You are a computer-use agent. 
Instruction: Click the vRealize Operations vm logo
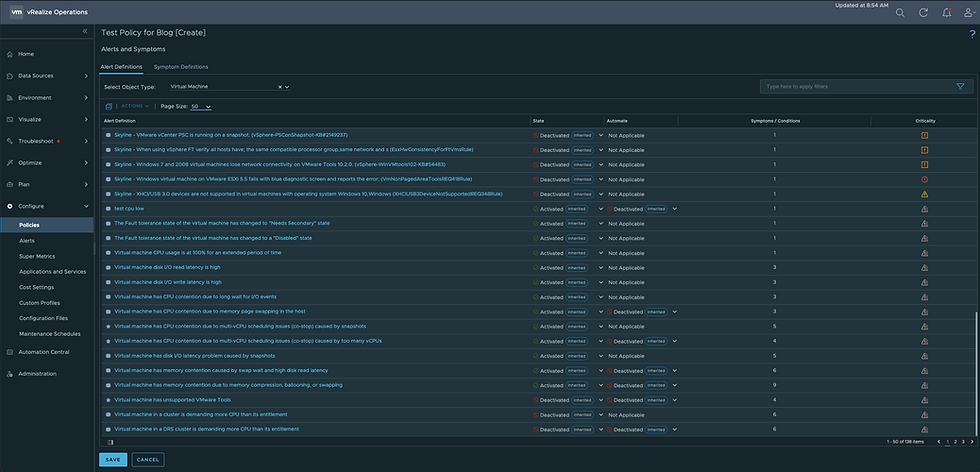point(17,12)
